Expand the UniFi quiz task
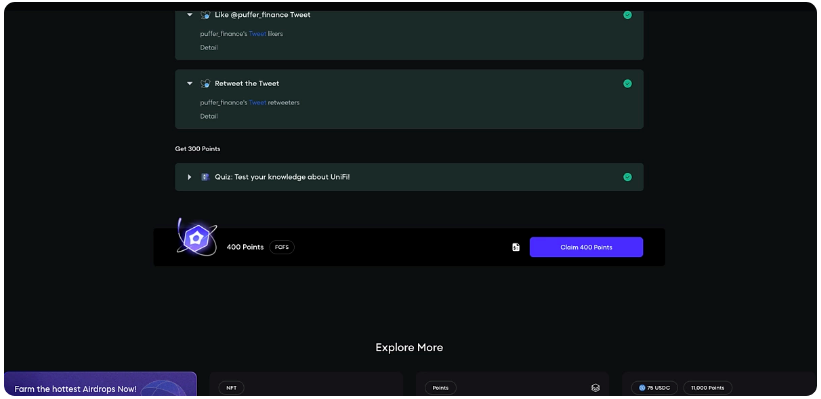The image size is (821, 399). click(x=190, y=177)
